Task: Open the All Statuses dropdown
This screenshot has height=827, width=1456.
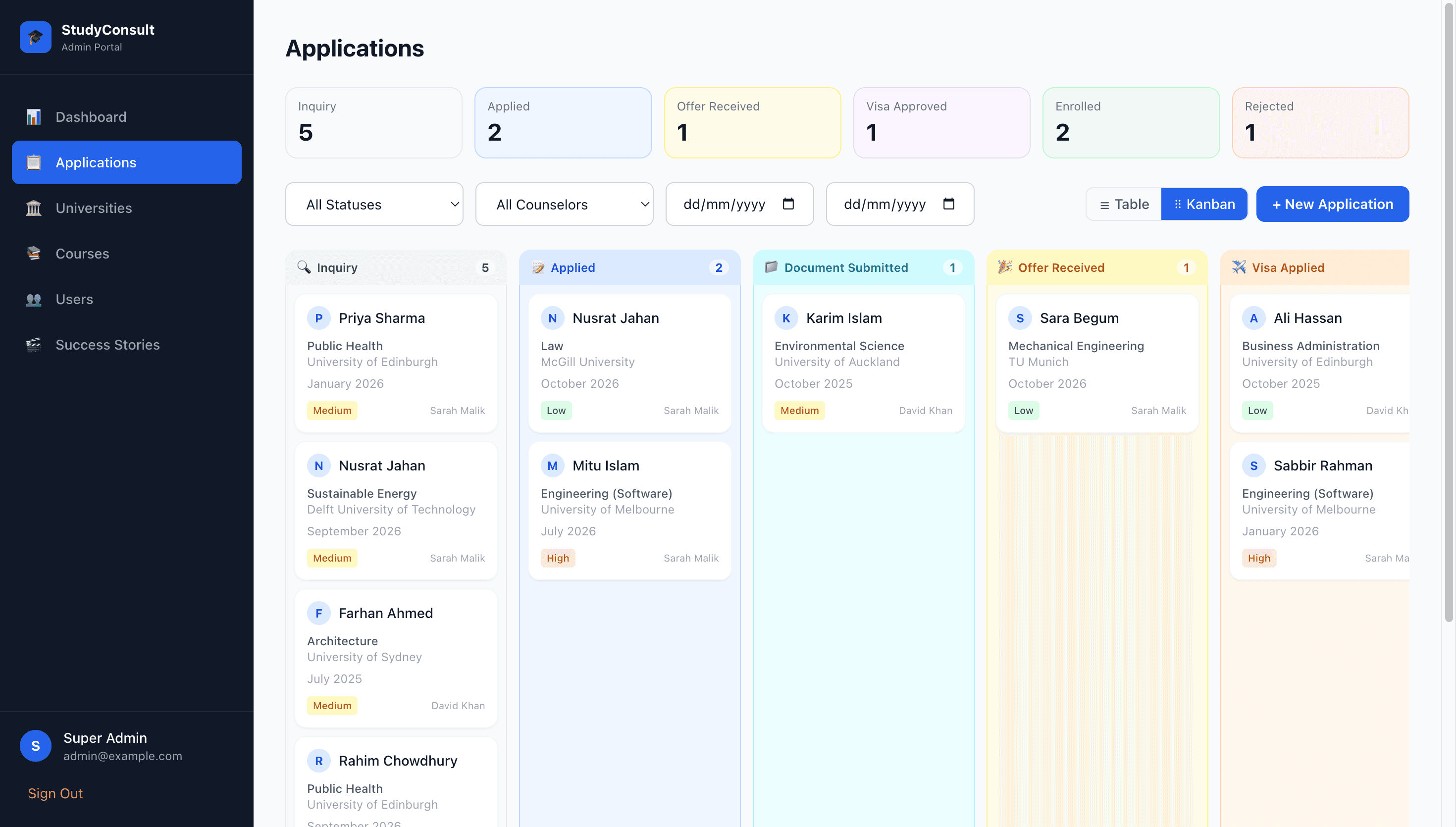Action: 374,204
